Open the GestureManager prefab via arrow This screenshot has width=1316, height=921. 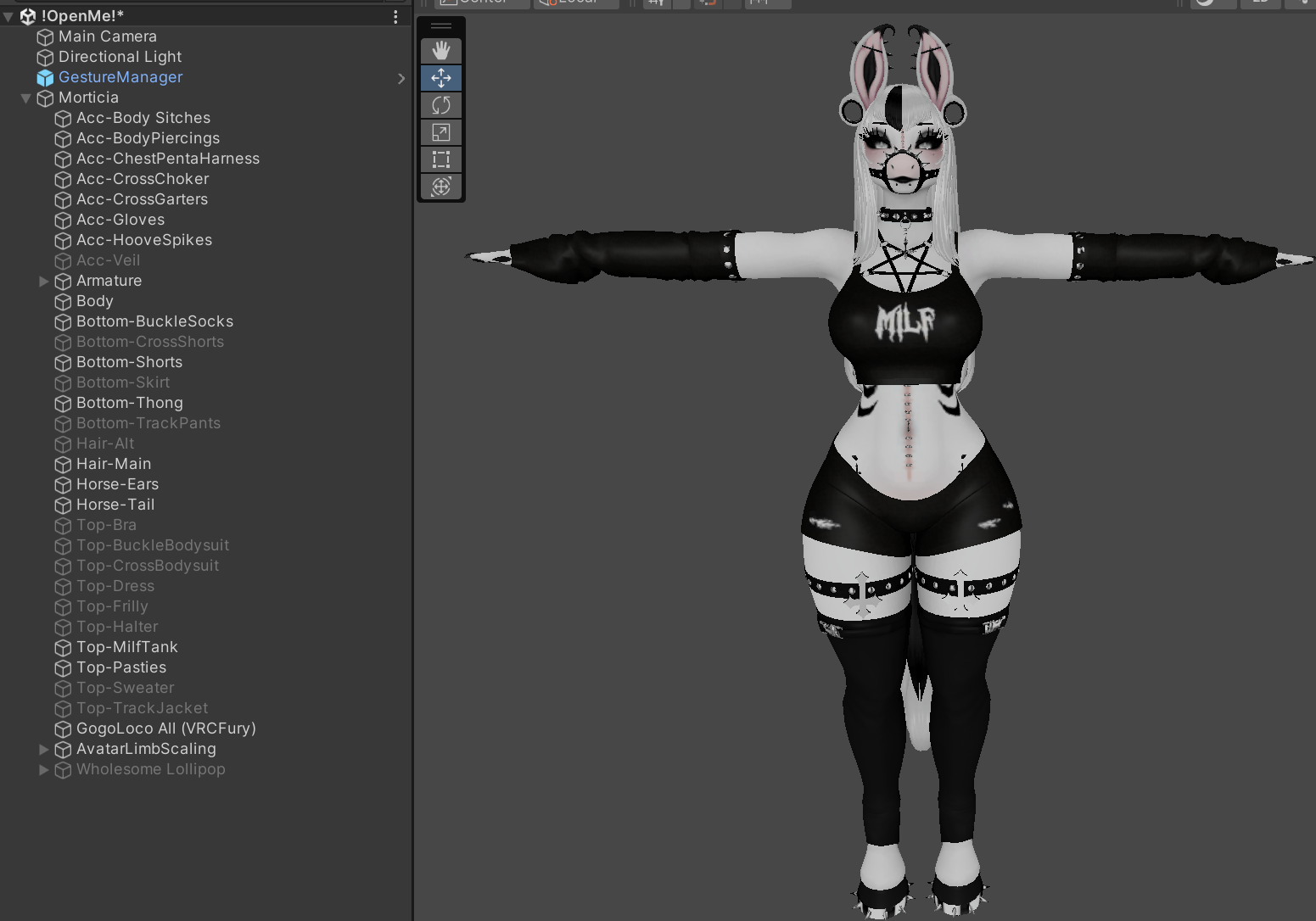401,78
